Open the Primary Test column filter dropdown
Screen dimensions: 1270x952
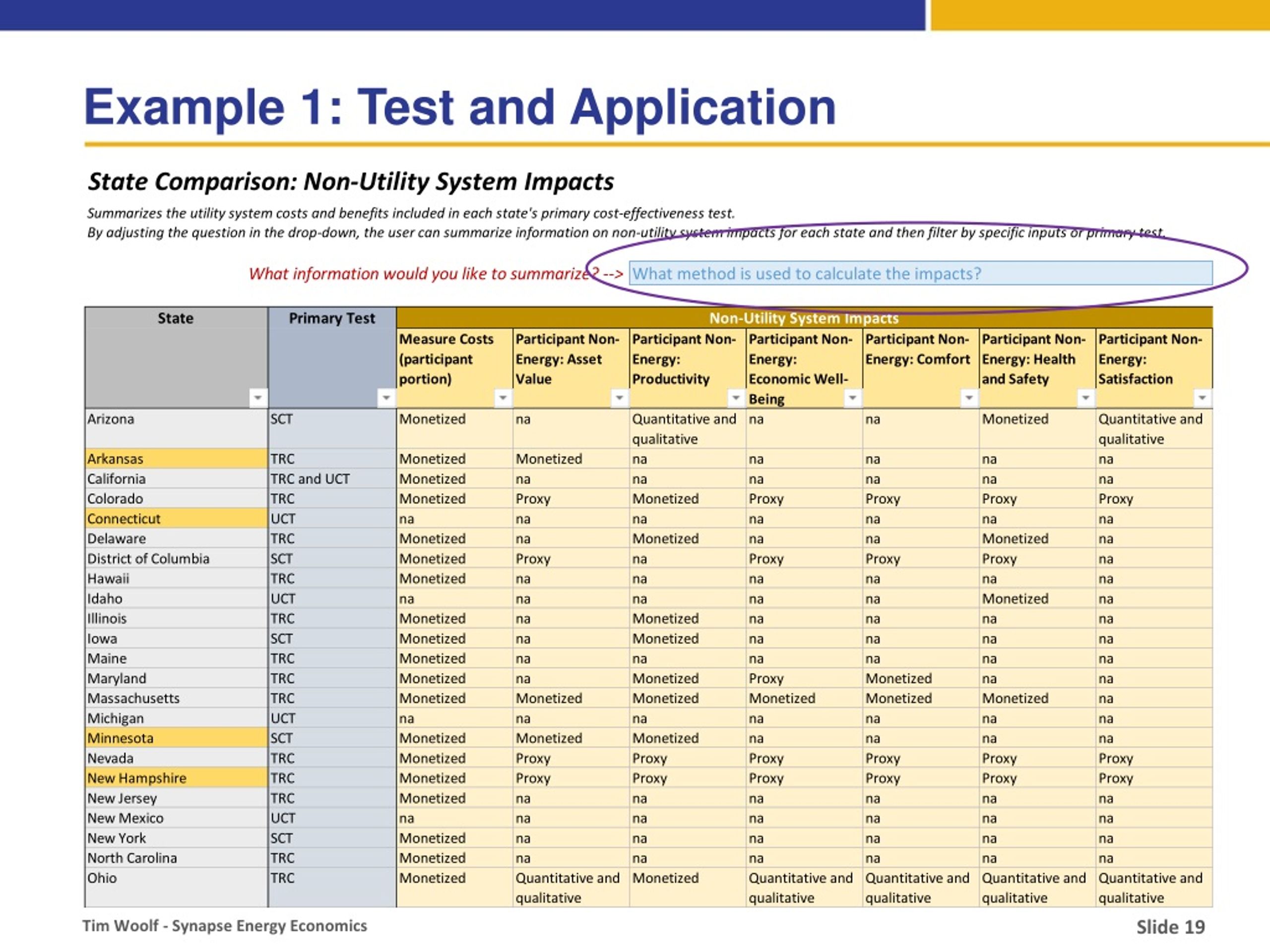386,397
